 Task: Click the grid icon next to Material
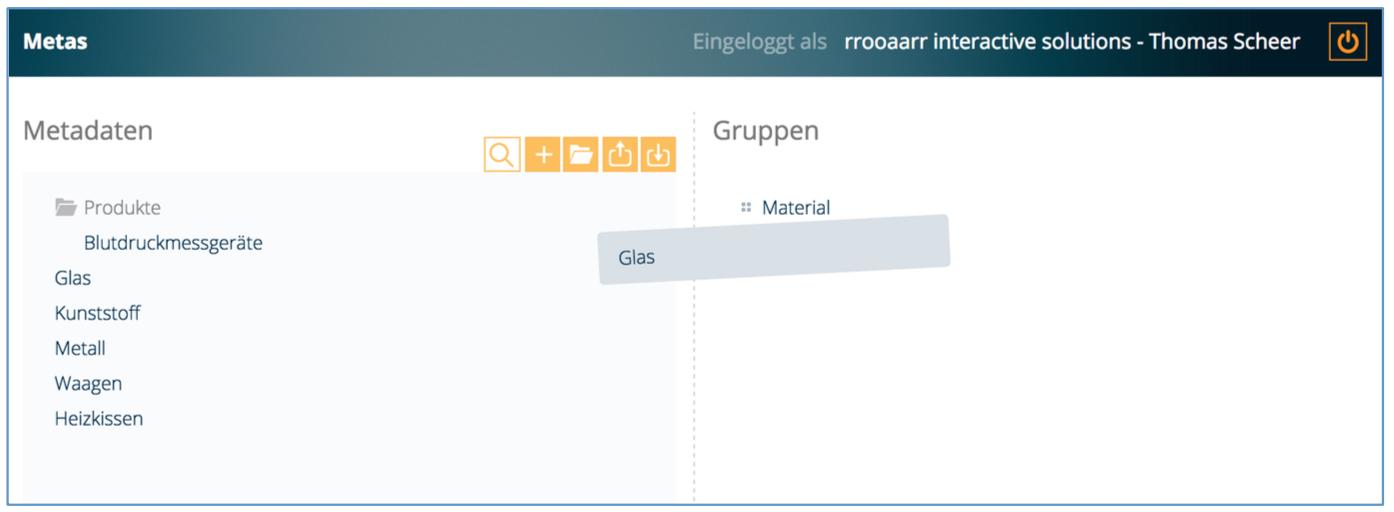[745, 208]
